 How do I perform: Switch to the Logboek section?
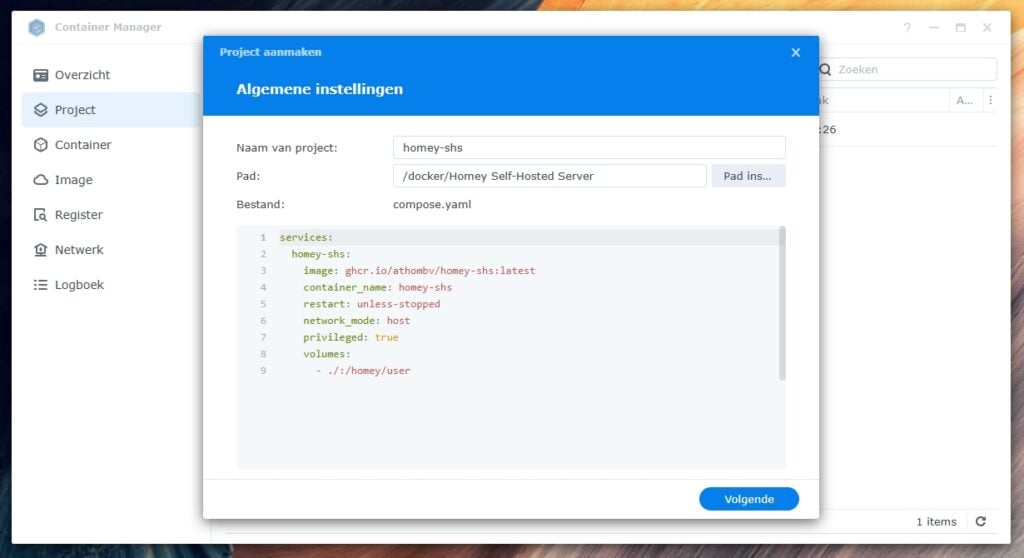click(x=79, y=285)
